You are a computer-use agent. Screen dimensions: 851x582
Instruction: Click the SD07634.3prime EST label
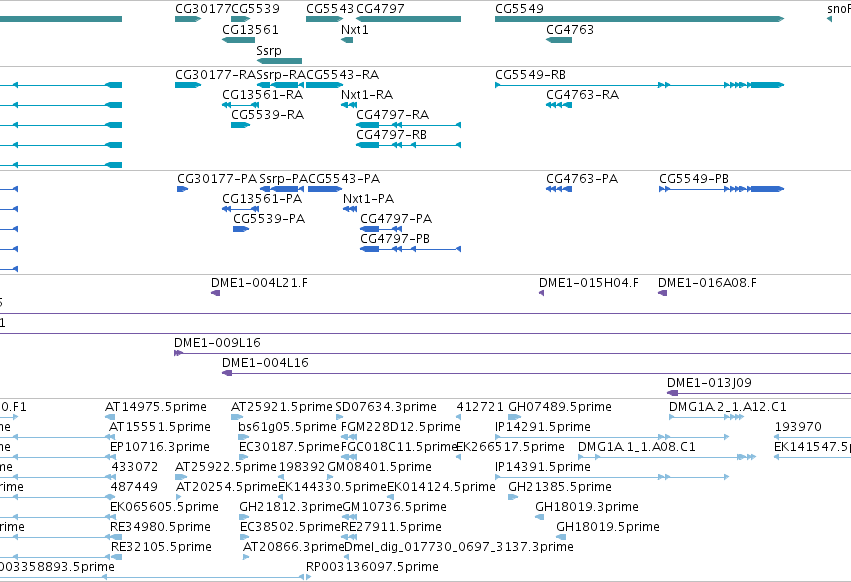pyautogui.click(x=386, y=407)
